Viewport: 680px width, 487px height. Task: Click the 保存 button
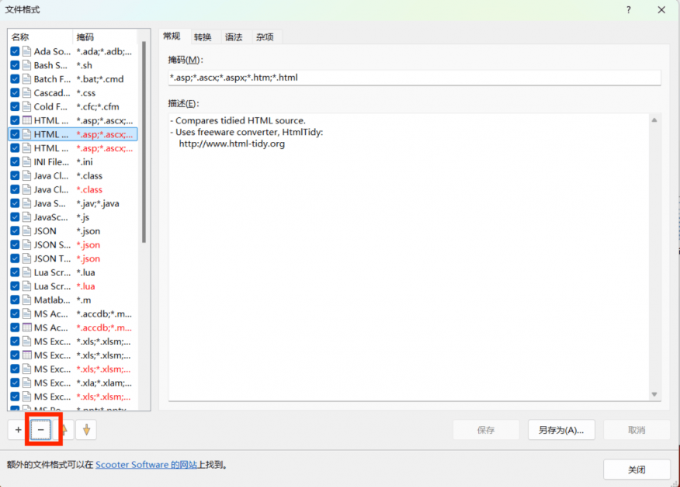click(x=486, y=430)
